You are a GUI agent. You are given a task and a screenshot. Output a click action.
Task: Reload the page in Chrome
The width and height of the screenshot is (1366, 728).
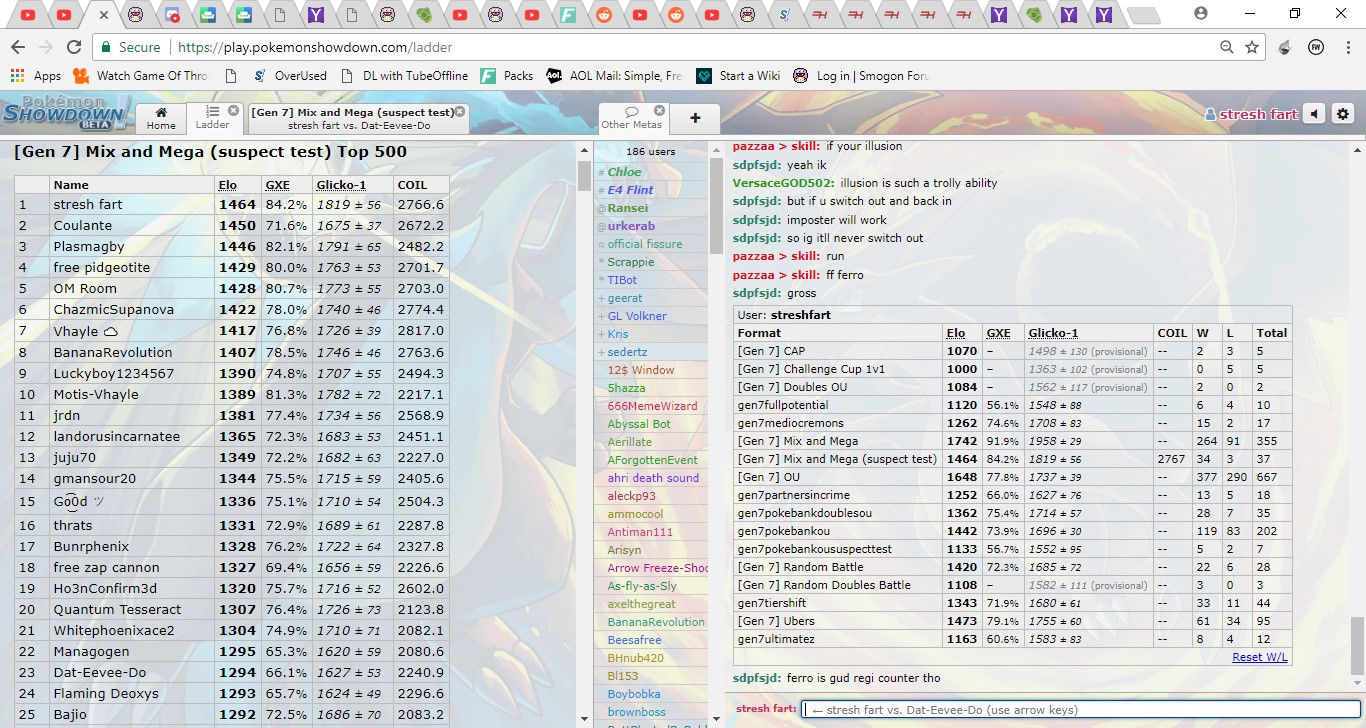73,47
